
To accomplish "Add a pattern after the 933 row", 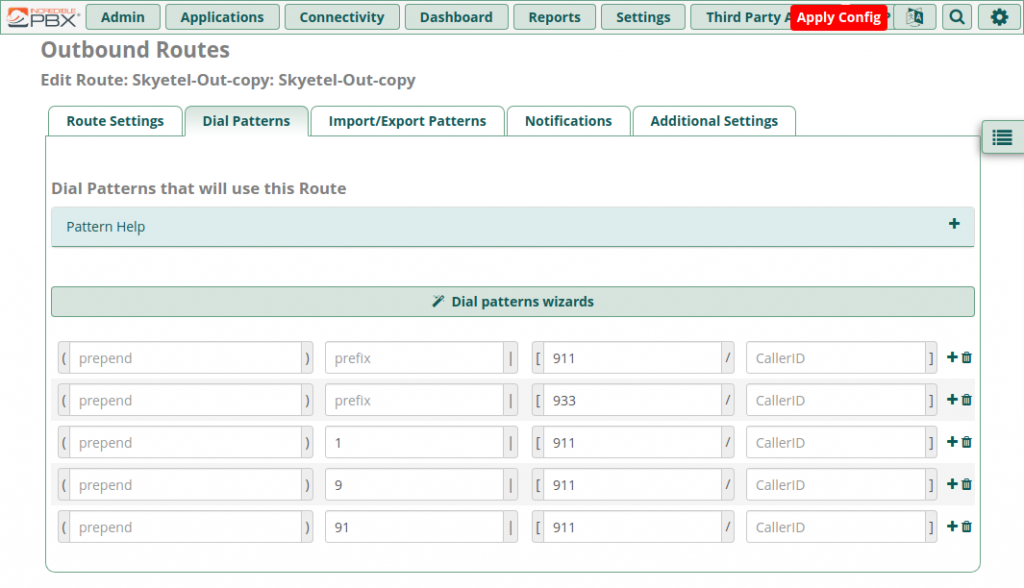I will coord(952,400).
